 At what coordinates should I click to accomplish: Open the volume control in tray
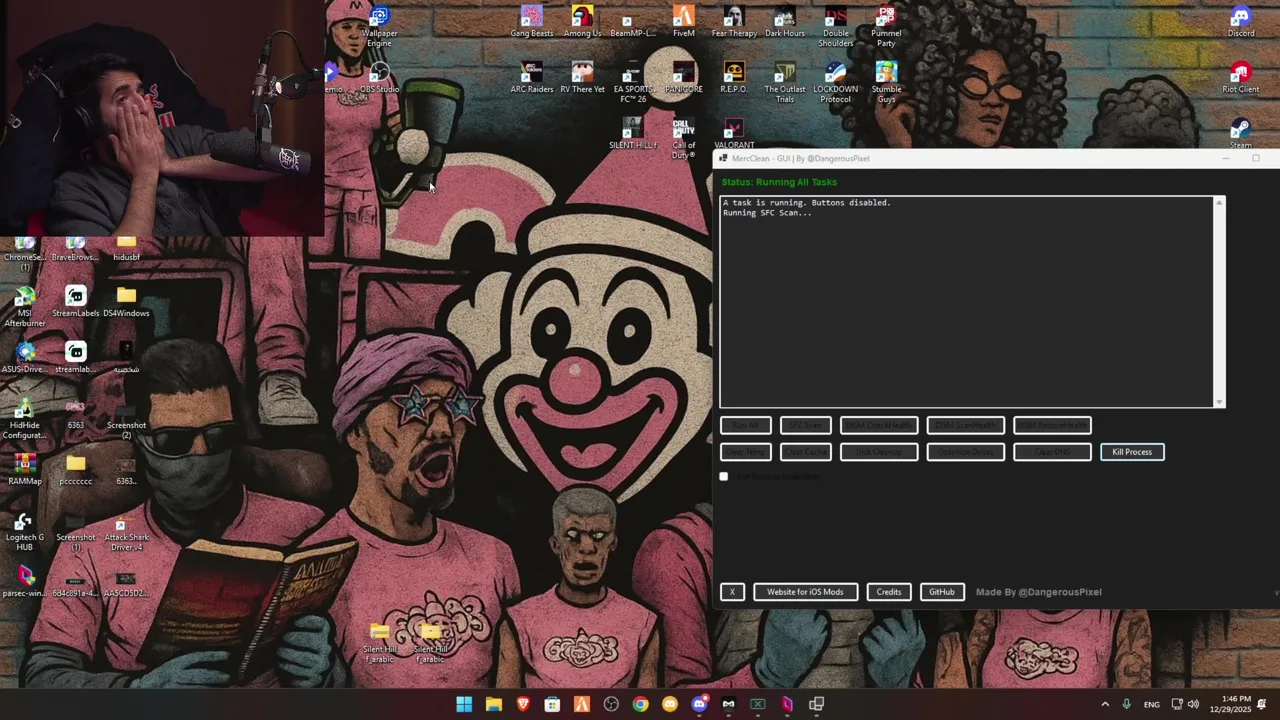(x=1193, y=704)
